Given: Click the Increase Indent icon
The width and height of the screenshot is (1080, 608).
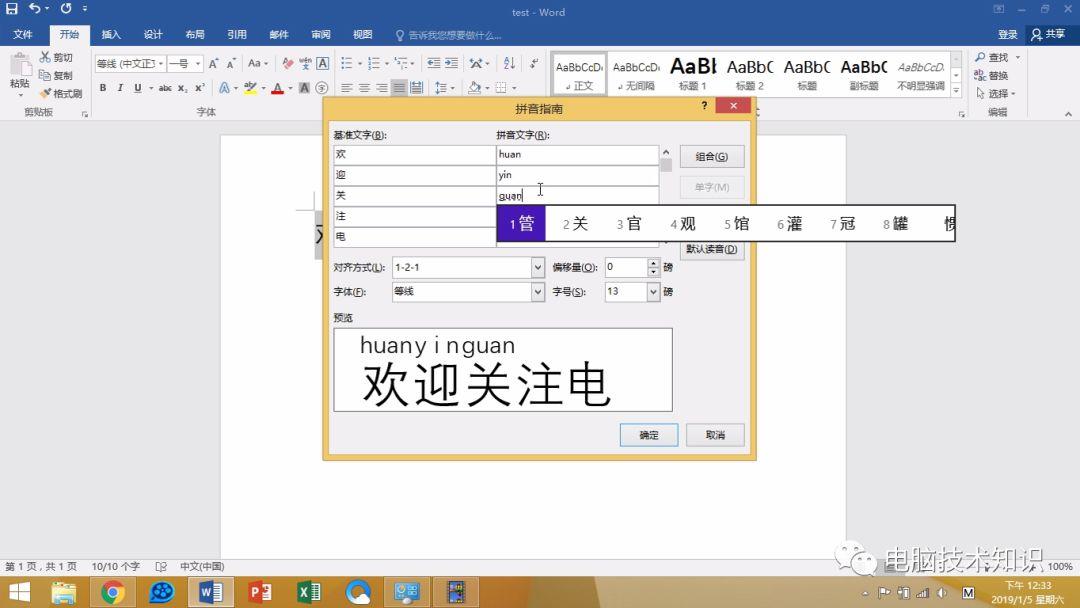Looking at the screenshot, I should pos(451,63).
